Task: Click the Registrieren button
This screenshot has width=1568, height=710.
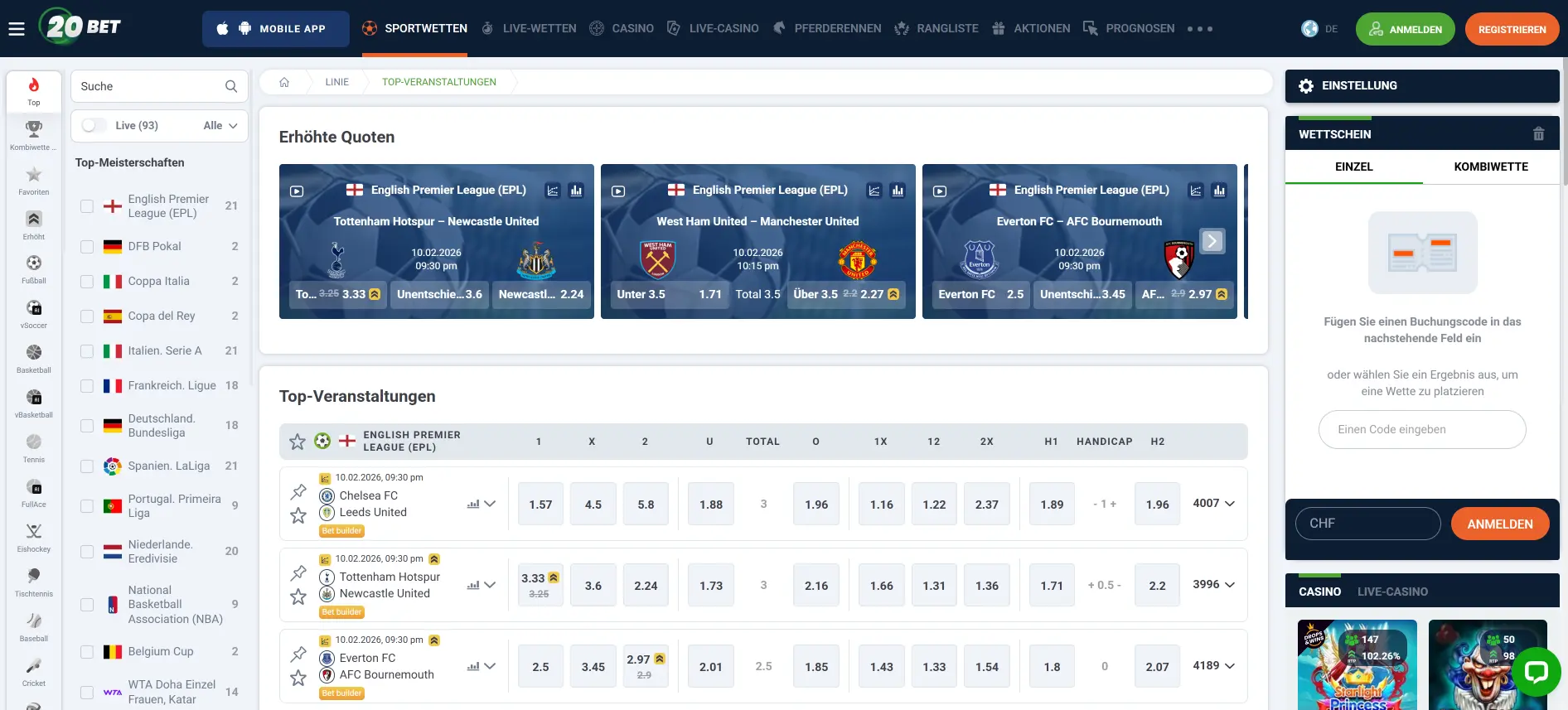Action: point(1512,29)
